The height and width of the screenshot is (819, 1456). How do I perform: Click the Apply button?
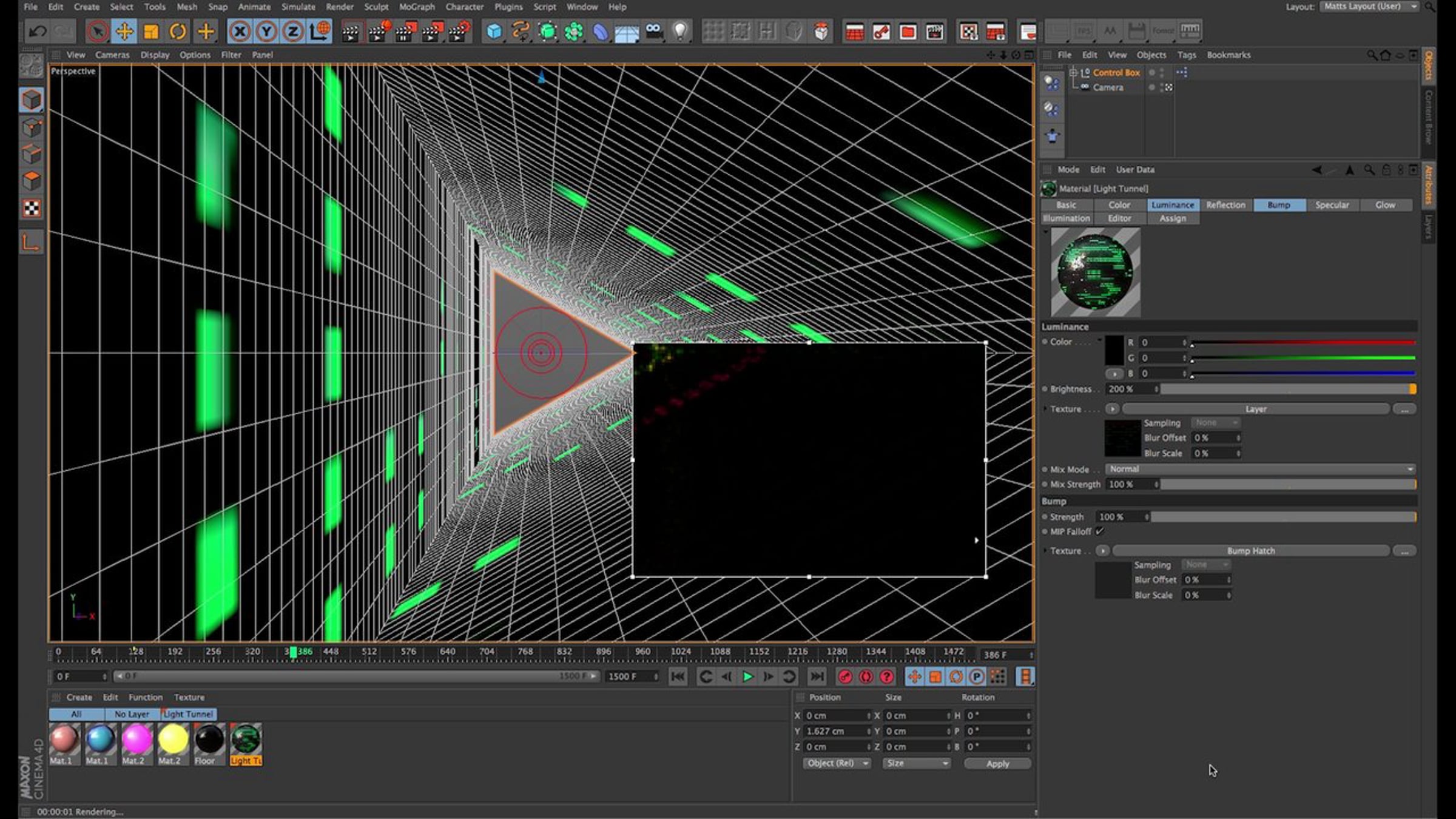tap(997, 764)
